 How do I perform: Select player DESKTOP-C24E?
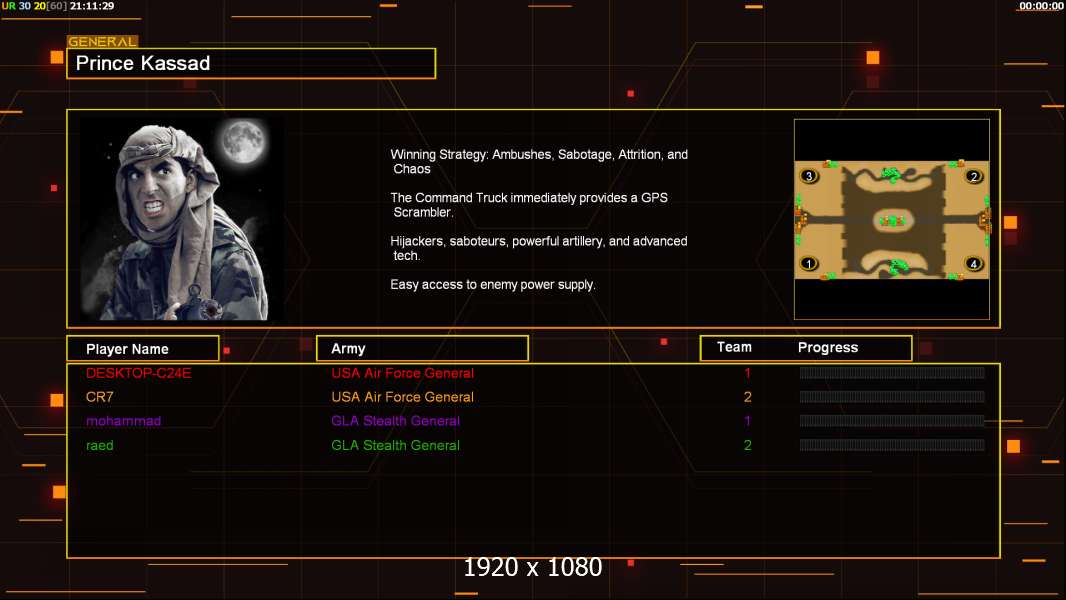pos(139,373)
